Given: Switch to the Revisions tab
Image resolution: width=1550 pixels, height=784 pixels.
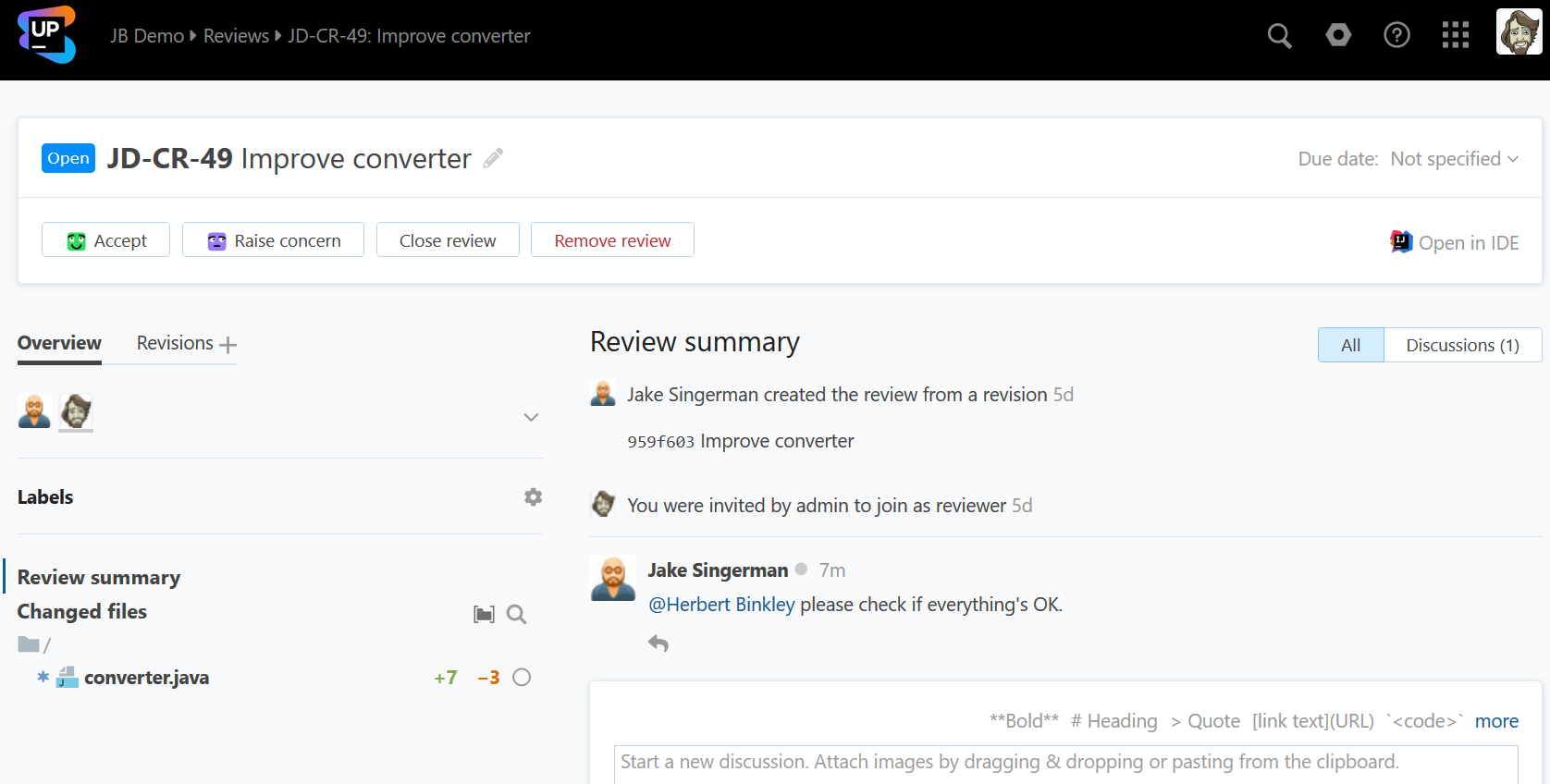Looking at the screenshot, I should coord(175,343).
